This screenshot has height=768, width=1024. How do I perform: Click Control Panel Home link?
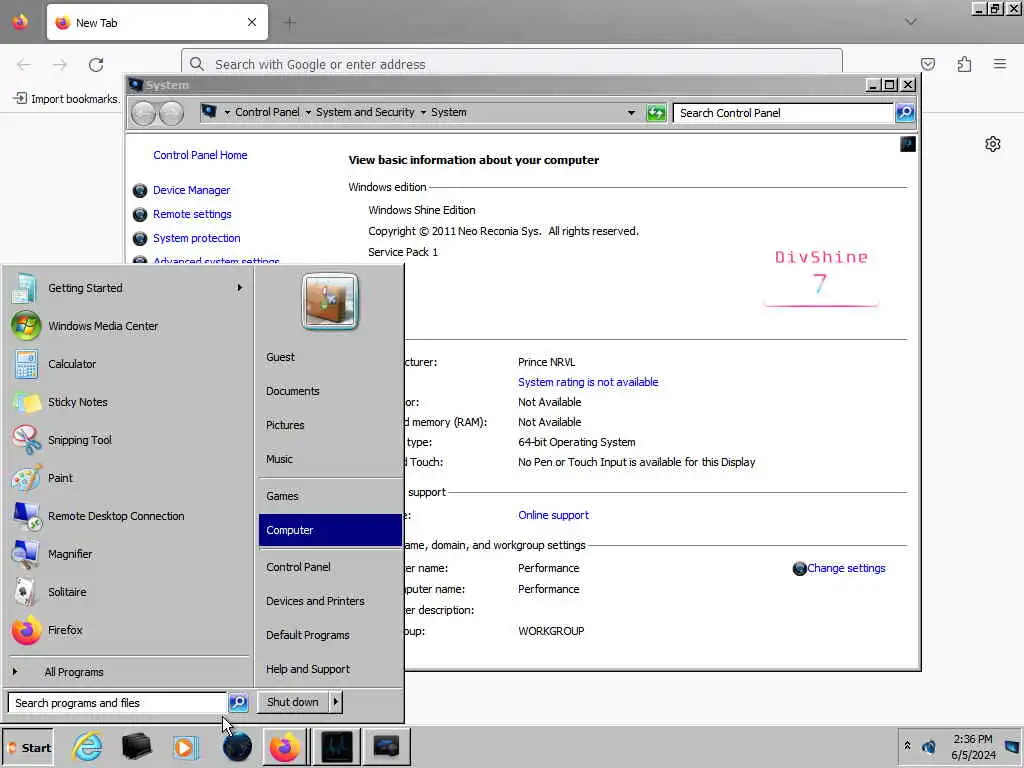coord(200,155)
